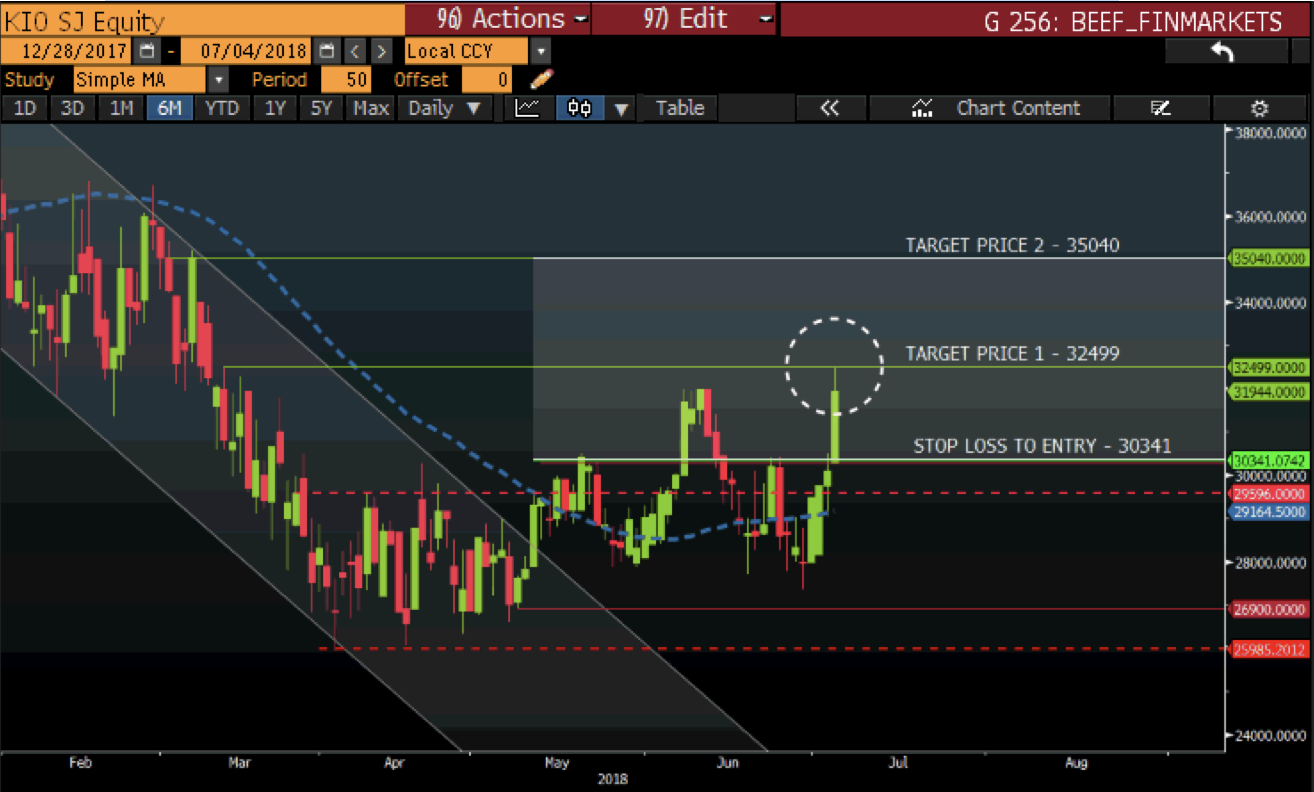Click the Aug month label on axis
Viewport: 1314px width, 792px height.
point(1076,763)
